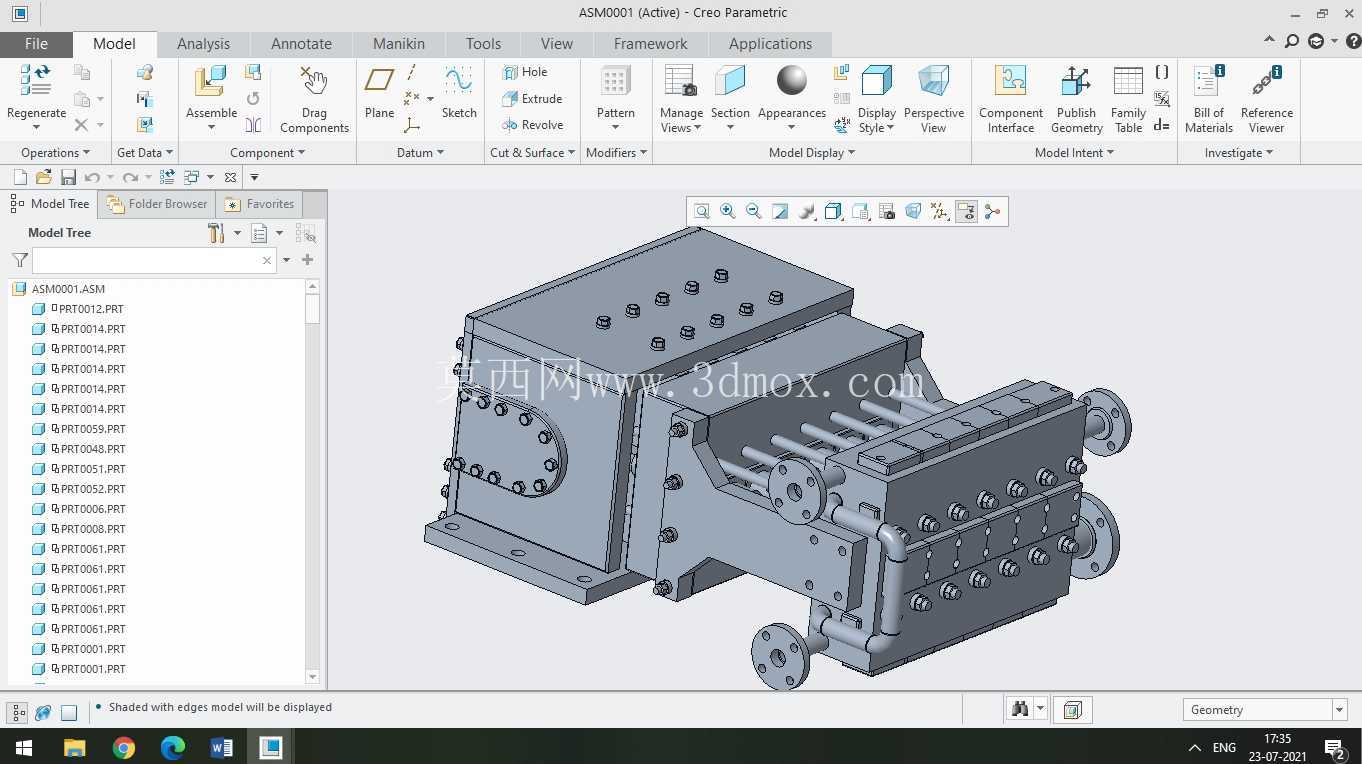Create new file from quick access toolbar
Image resolution: width=1362 pixels, height=764 pixels.
point(19,177)
